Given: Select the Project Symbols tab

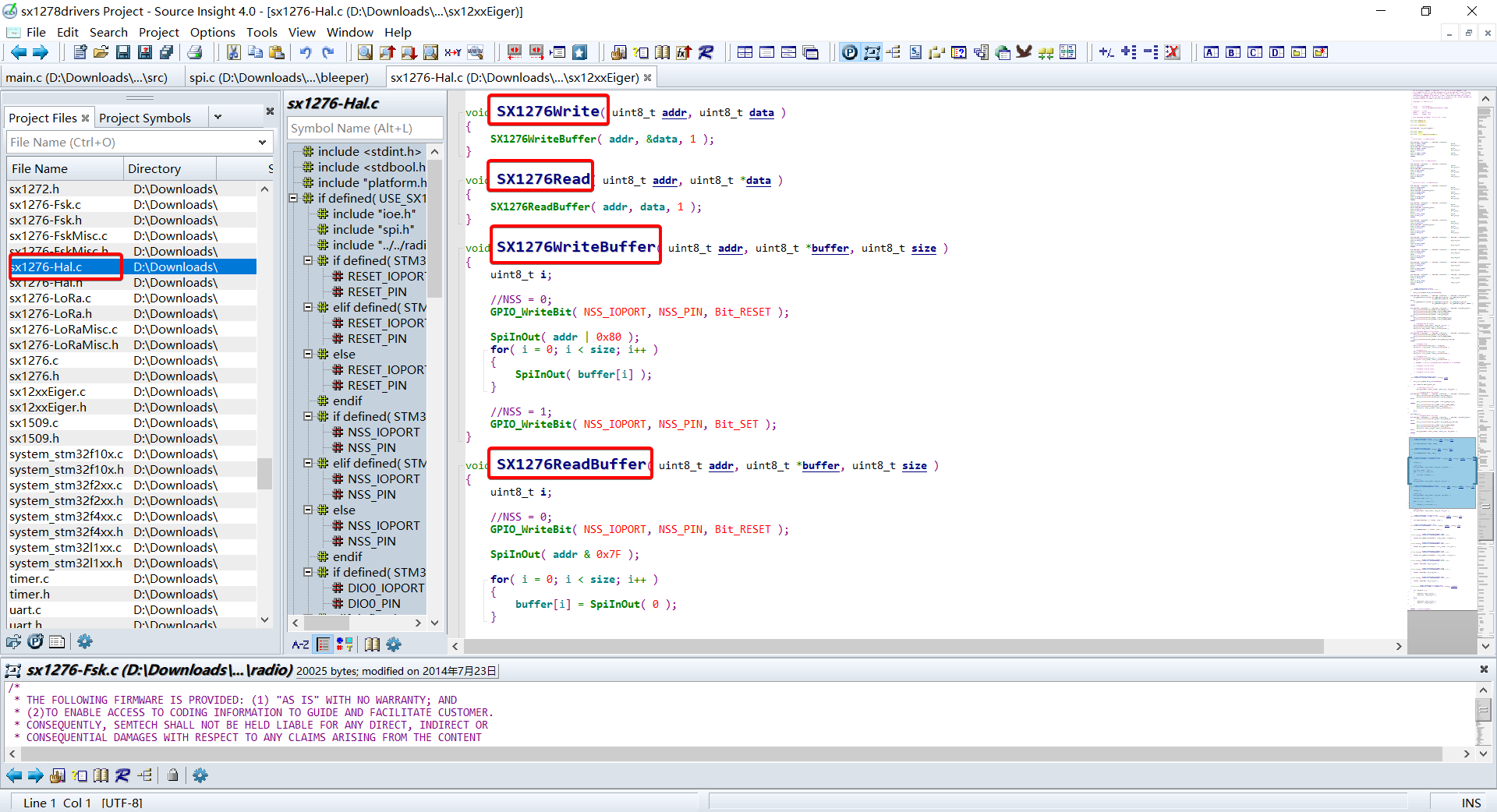Looking at the screenshot, I should (x=144, y=118).
